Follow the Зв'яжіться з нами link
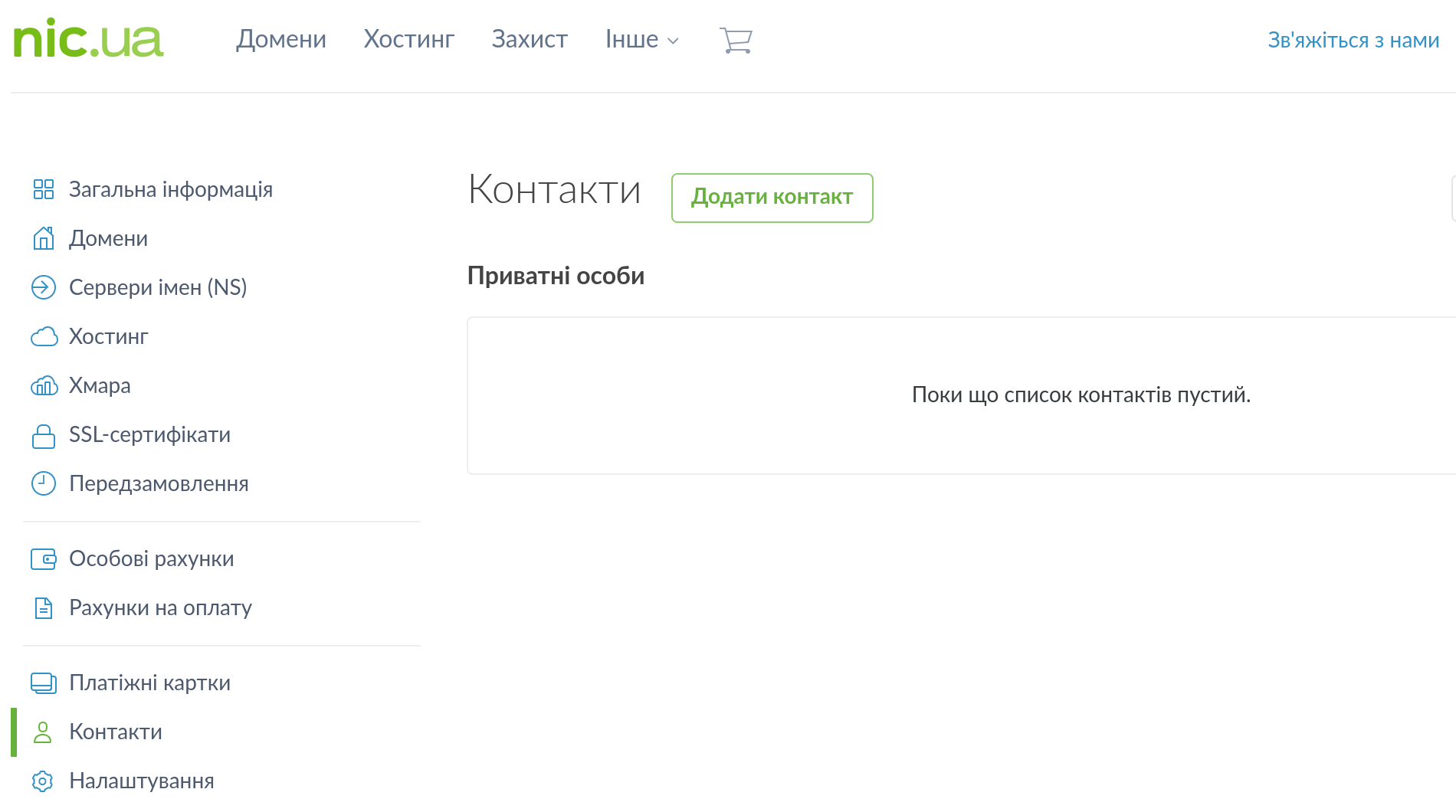The height and width of the screenshot is (812, 1456). [1353, 40]
